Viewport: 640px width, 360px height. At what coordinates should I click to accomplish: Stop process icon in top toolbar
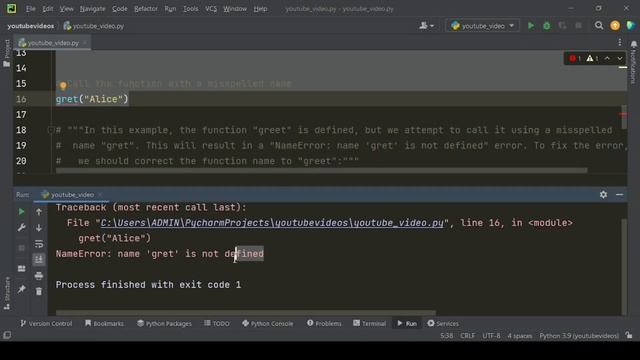click(578, 26)
